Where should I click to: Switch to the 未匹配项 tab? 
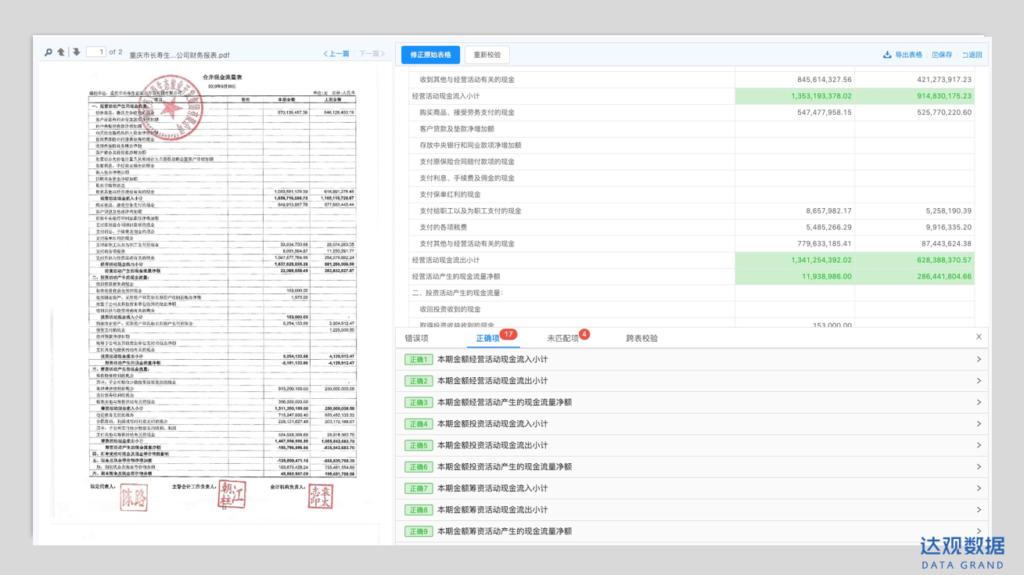[x=563, y=338]
